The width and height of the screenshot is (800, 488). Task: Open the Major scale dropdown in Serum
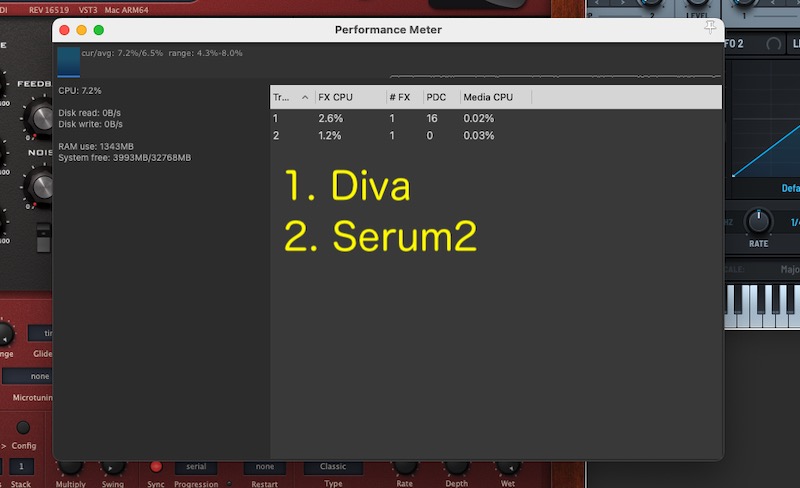790,269
